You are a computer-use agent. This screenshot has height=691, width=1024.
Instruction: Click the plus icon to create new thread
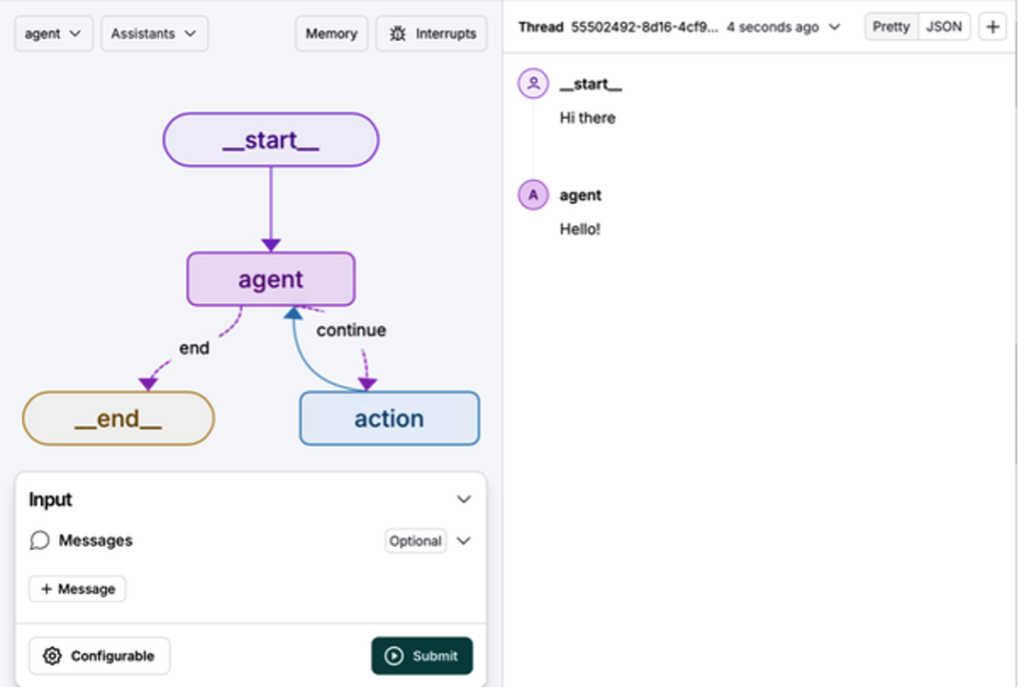coord(992,27)
